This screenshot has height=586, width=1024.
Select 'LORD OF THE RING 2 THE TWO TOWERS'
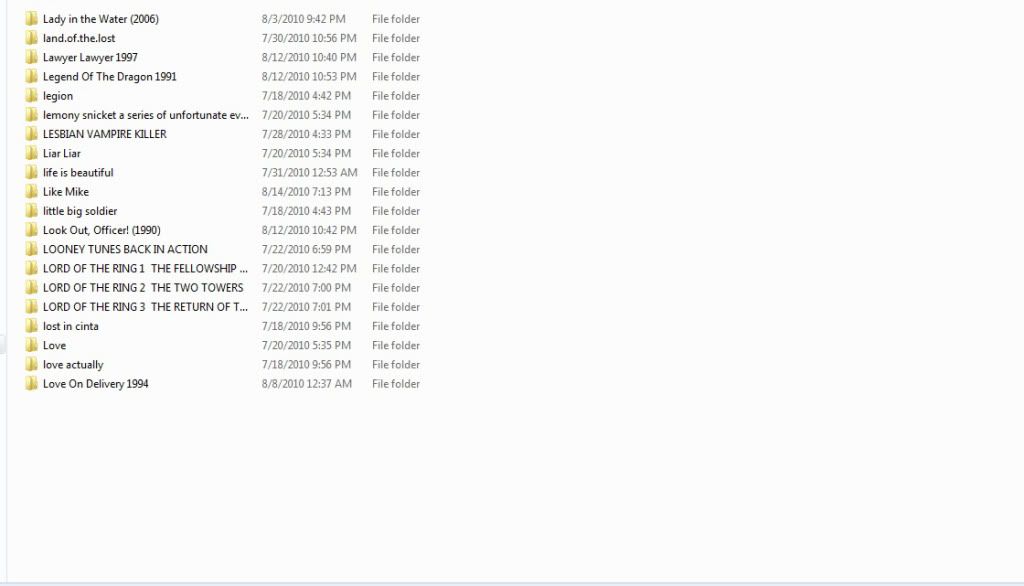click(x=143, y=287)
